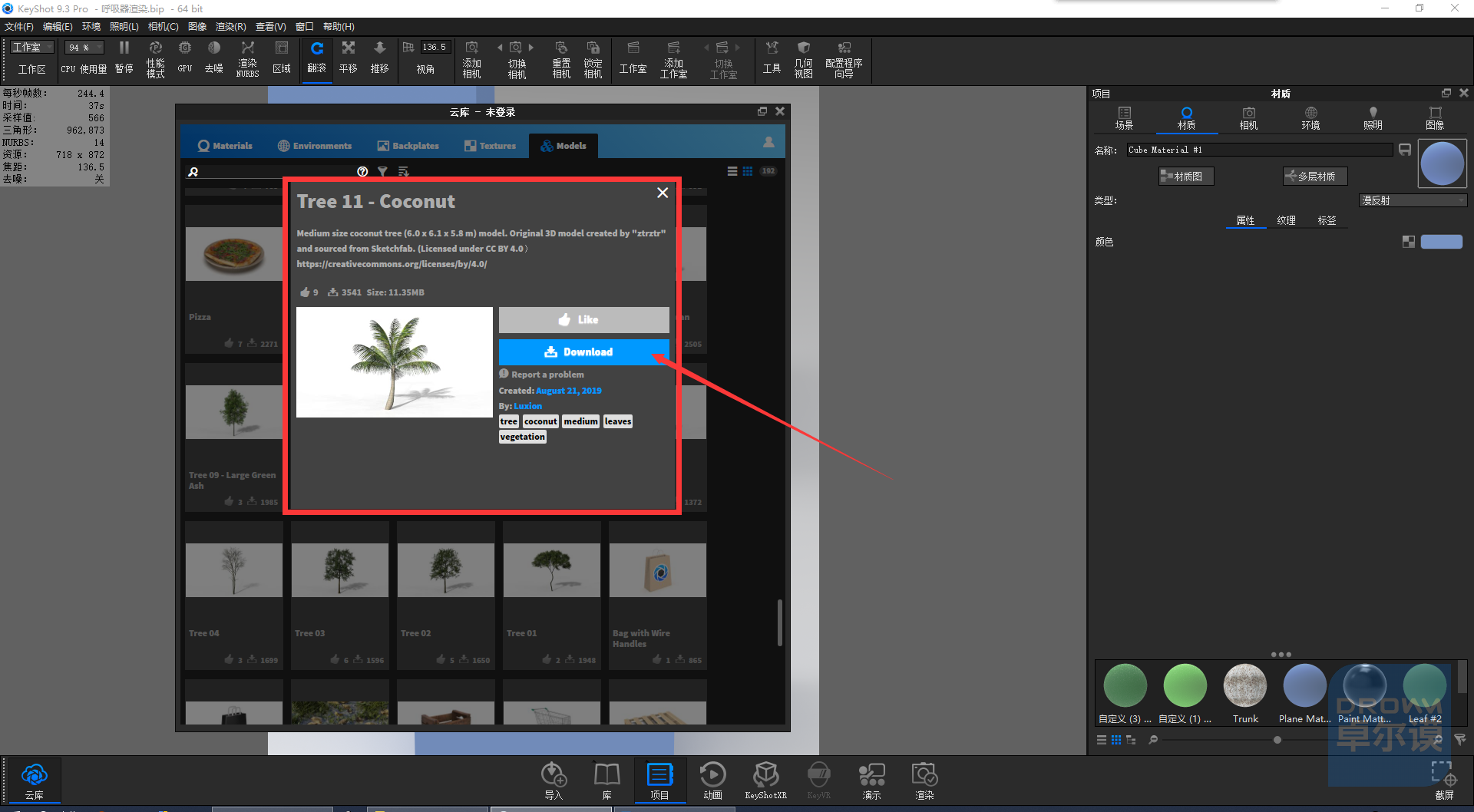The width and height of the screenshot is (1474, 812).
Task: Switch to the 纹理 texture sub-tab
Action: click(1287, 220)
